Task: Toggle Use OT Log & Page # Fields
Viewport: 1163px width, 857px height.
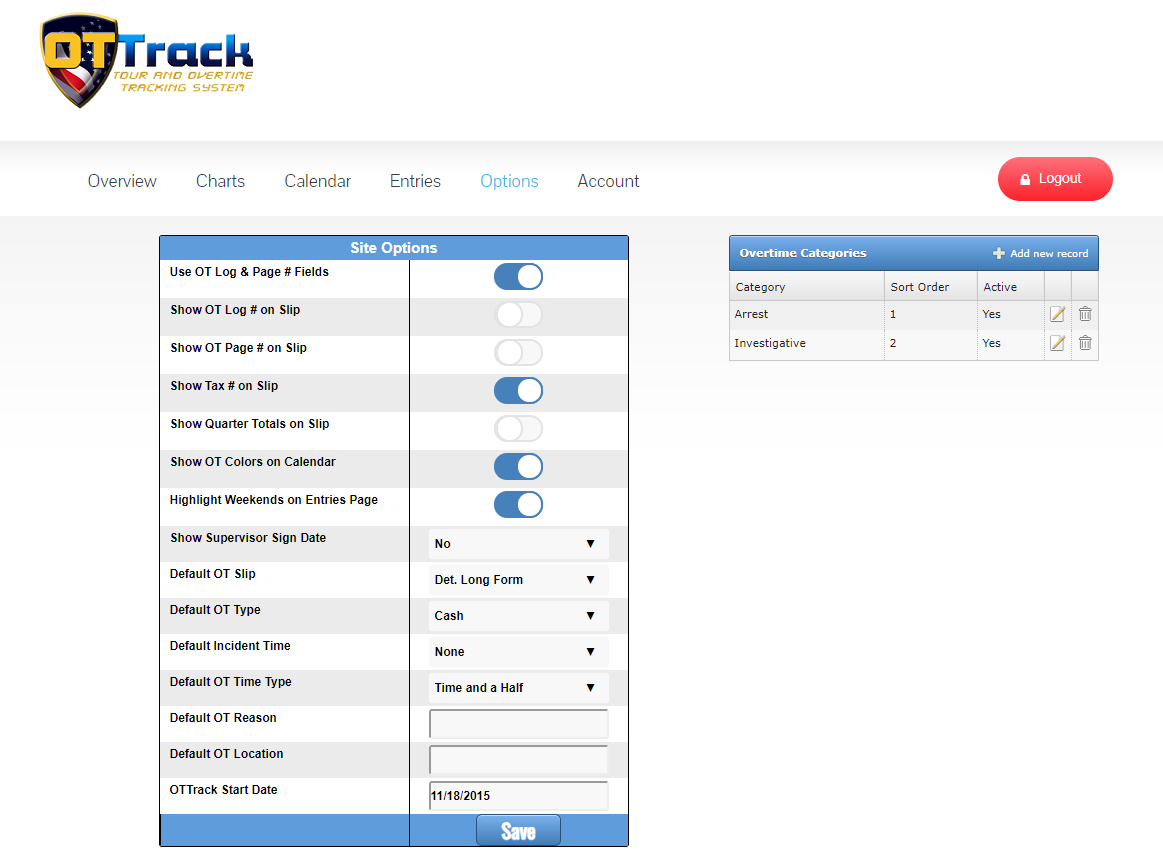Action: (x=518, y=277)
